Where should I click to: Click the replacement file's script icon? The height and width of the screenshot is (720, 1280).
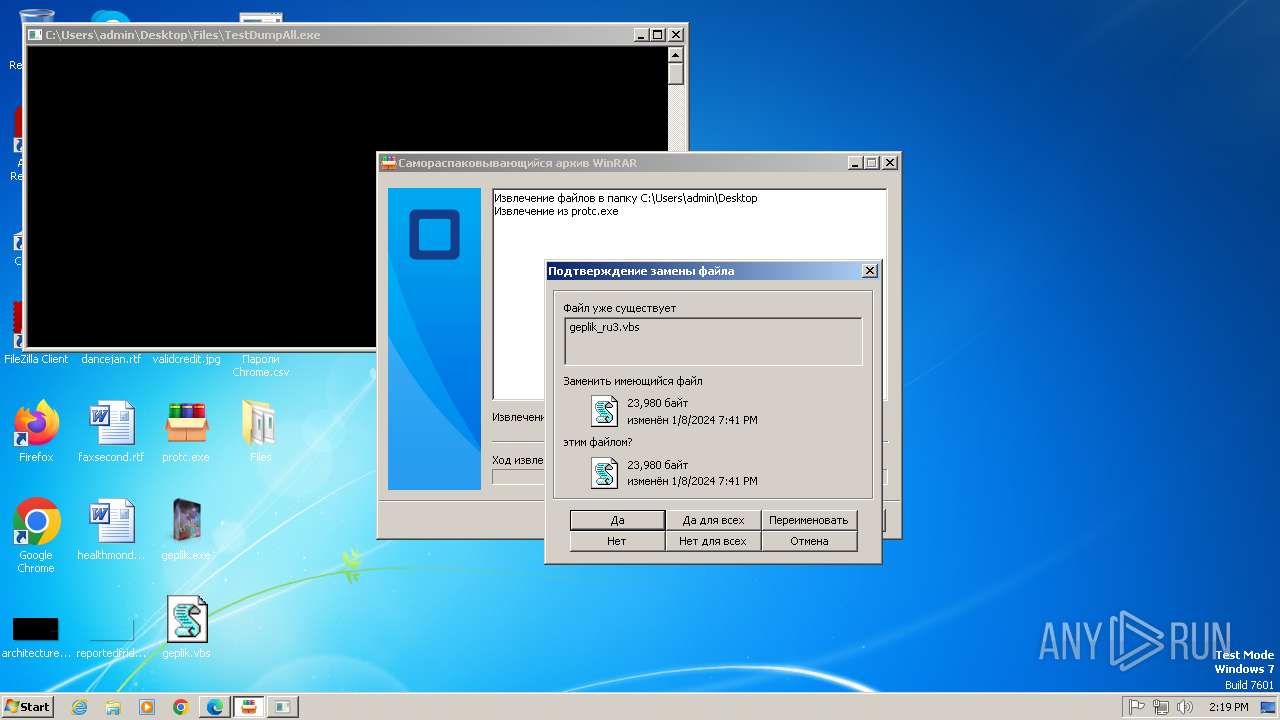(x=604, y=473)
